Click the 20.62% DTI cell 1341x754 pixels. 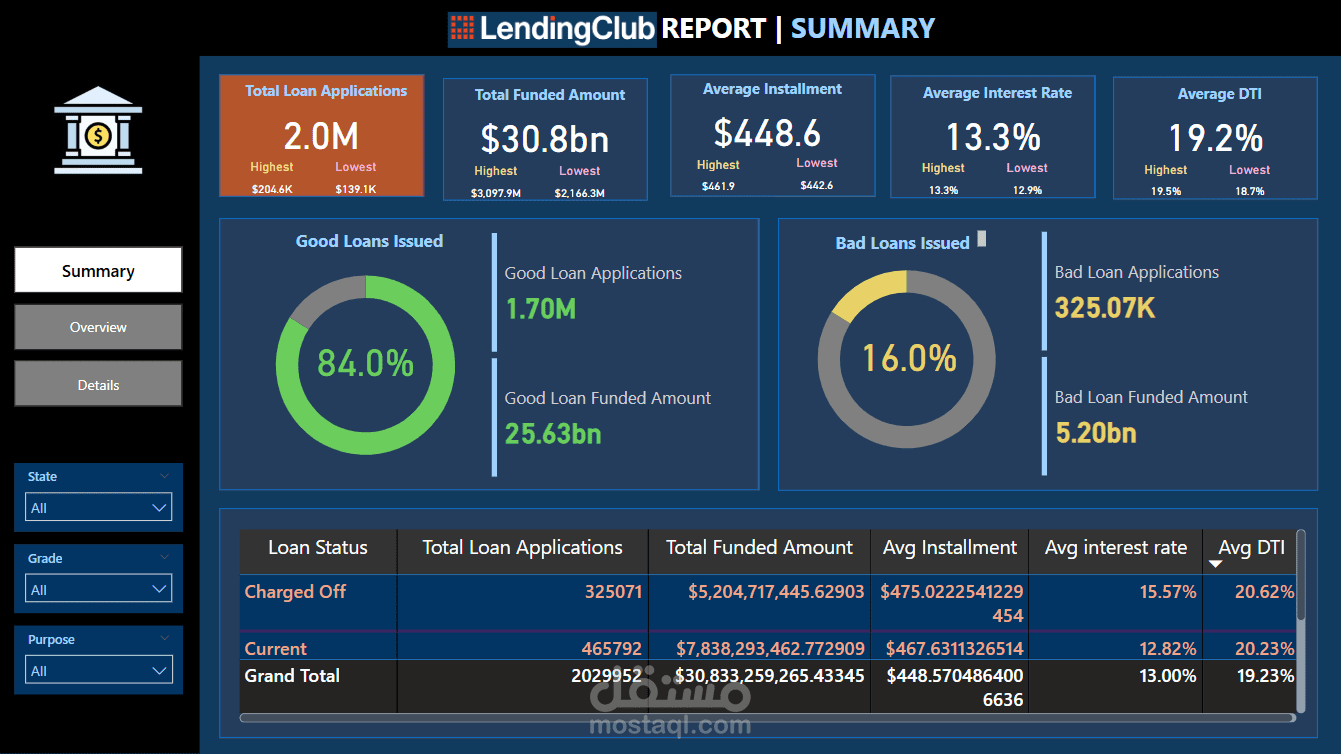click(1265, 592)
